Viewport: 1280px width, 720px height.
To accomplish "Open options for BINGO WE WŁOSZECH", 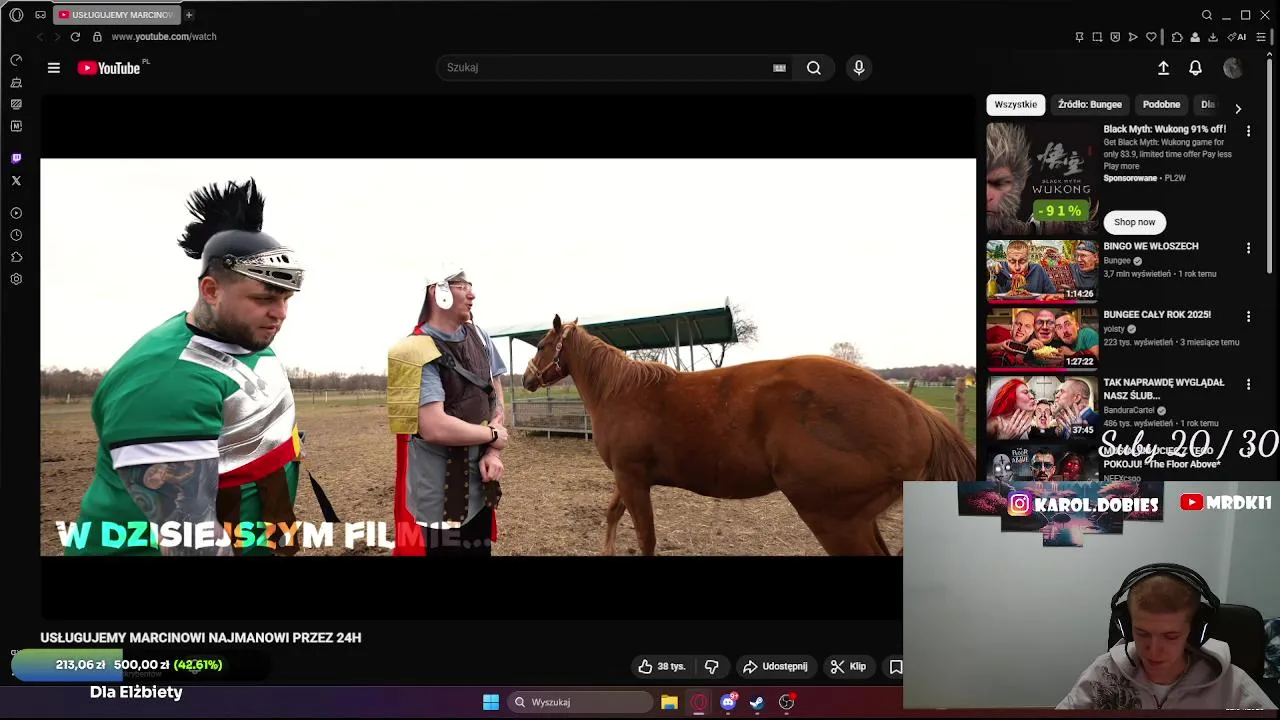I will (x=1248, y=248).
